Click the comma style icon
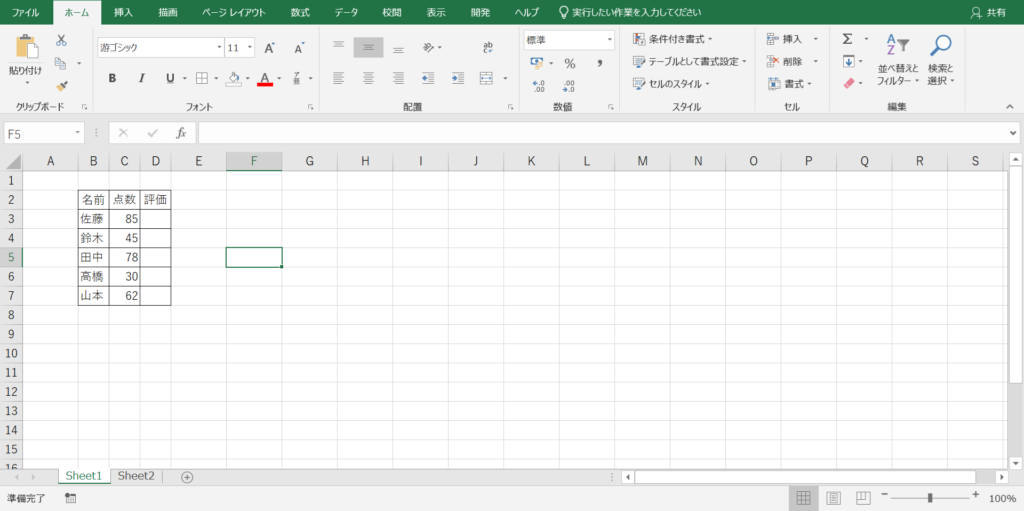This screenshot has width=1024, height=511. [599, 63]
